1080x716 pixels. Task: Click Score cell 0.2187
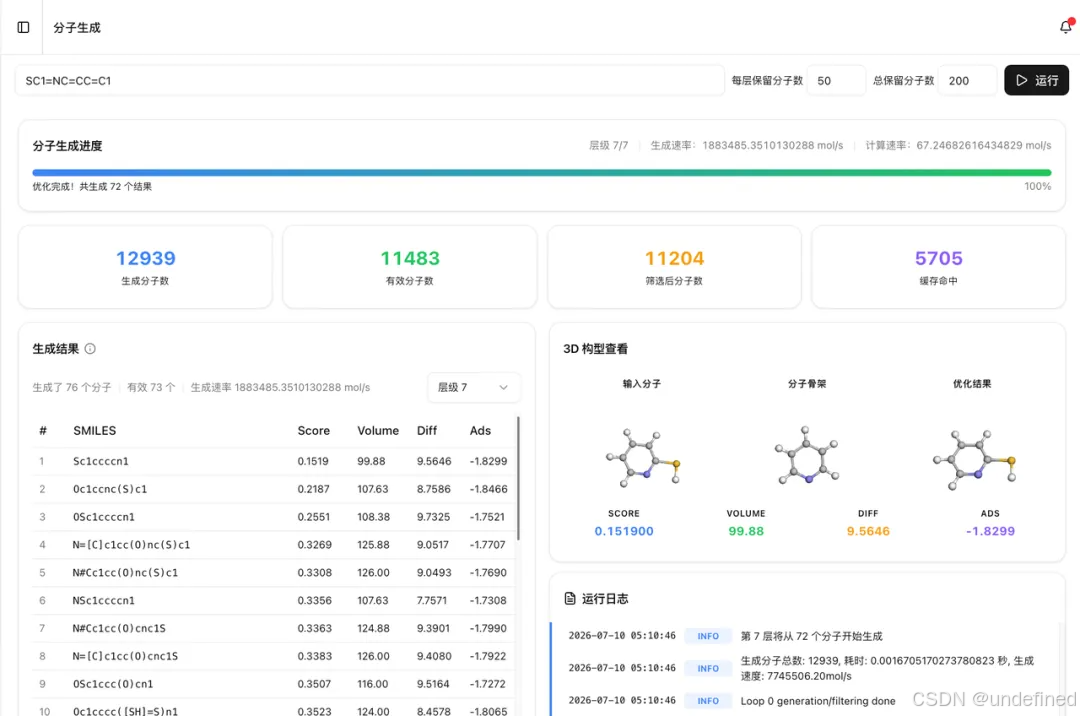click(313, 489)
